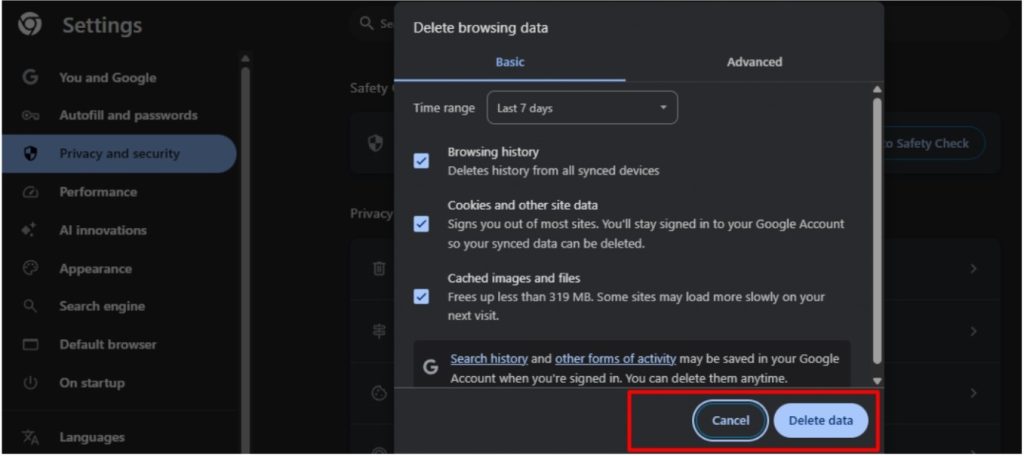
Task: Click the palette icon for Appearance
Action: [x=30, y=269]
